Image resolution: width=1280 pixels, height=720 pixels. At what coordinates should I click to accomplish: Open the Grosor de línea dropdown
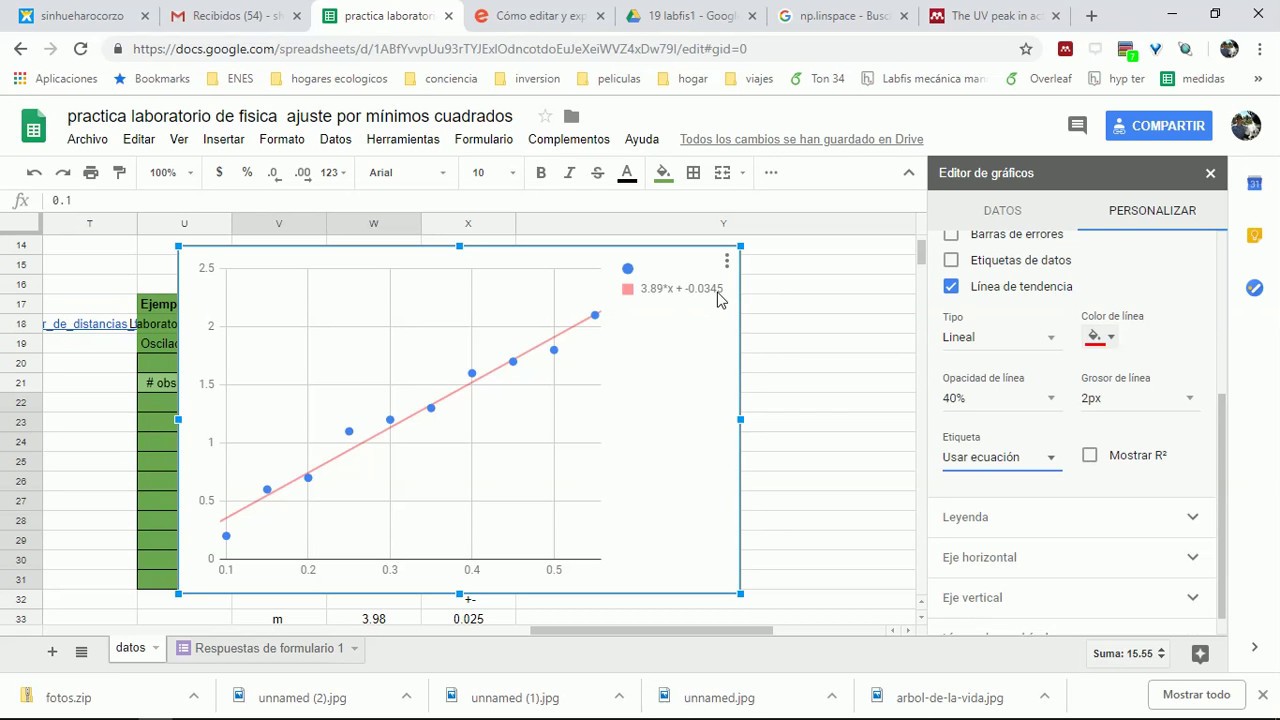point(1138,398)
